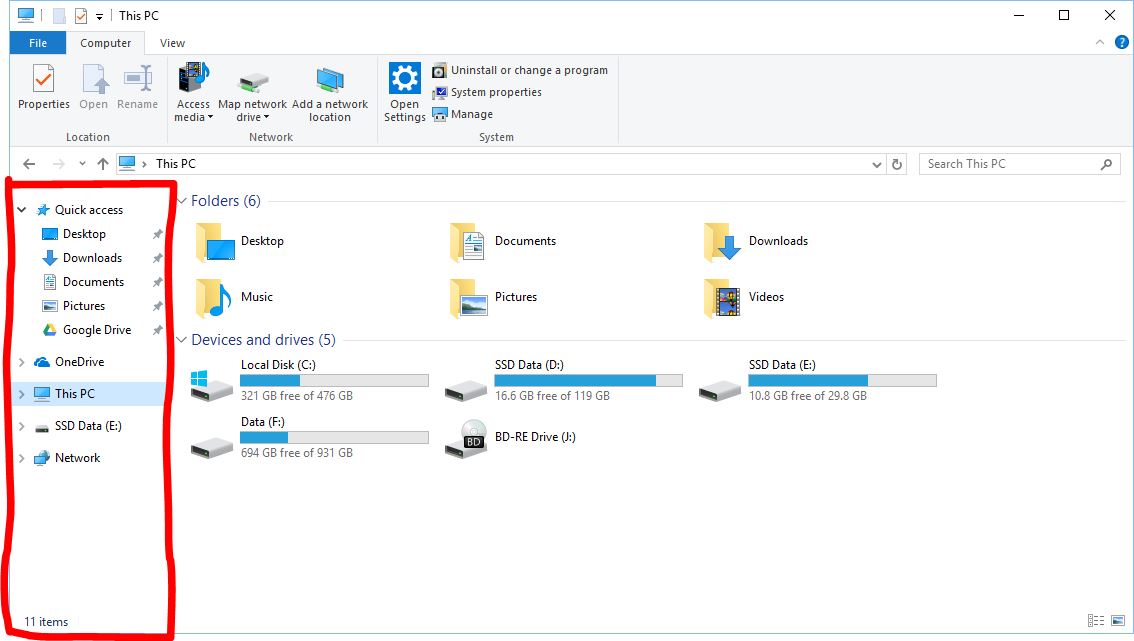Image resolution: width=1134 pixels, height=641 pixels.
Task: Collapse the Quick access section
Action: point(20,209)
